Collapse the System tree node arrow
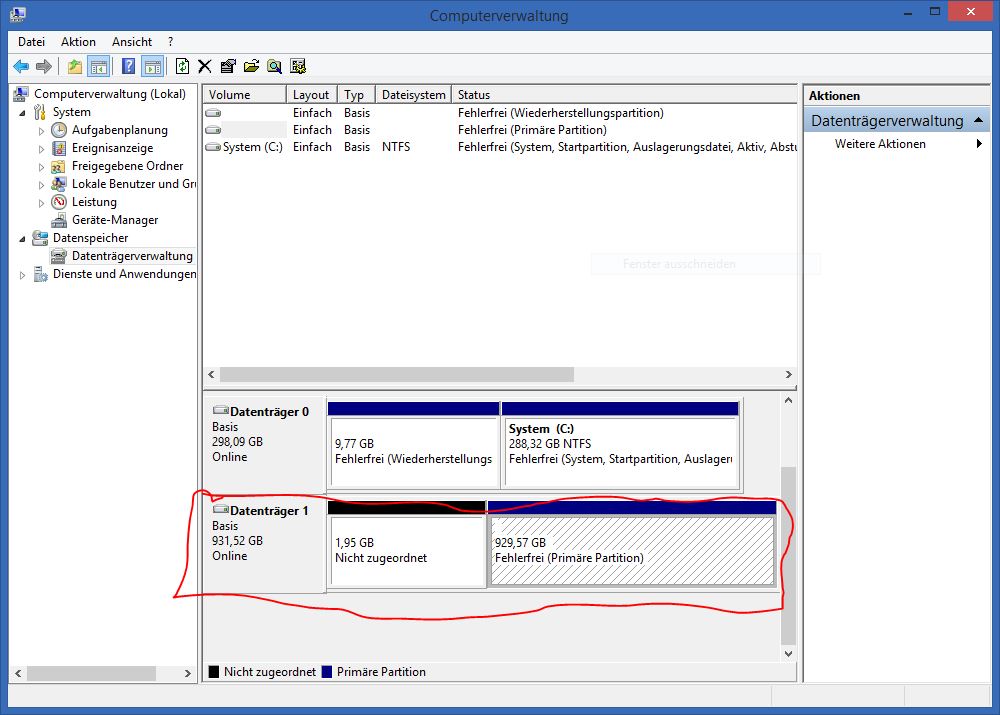 click(x=22, y=113)
